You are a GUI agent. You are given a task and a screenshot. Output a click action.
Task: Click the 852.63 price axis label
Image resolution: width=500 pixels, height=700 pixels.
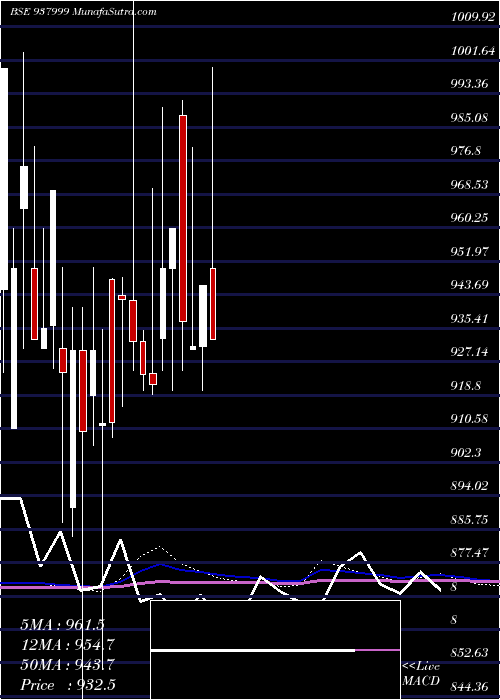tap(469, 653)
